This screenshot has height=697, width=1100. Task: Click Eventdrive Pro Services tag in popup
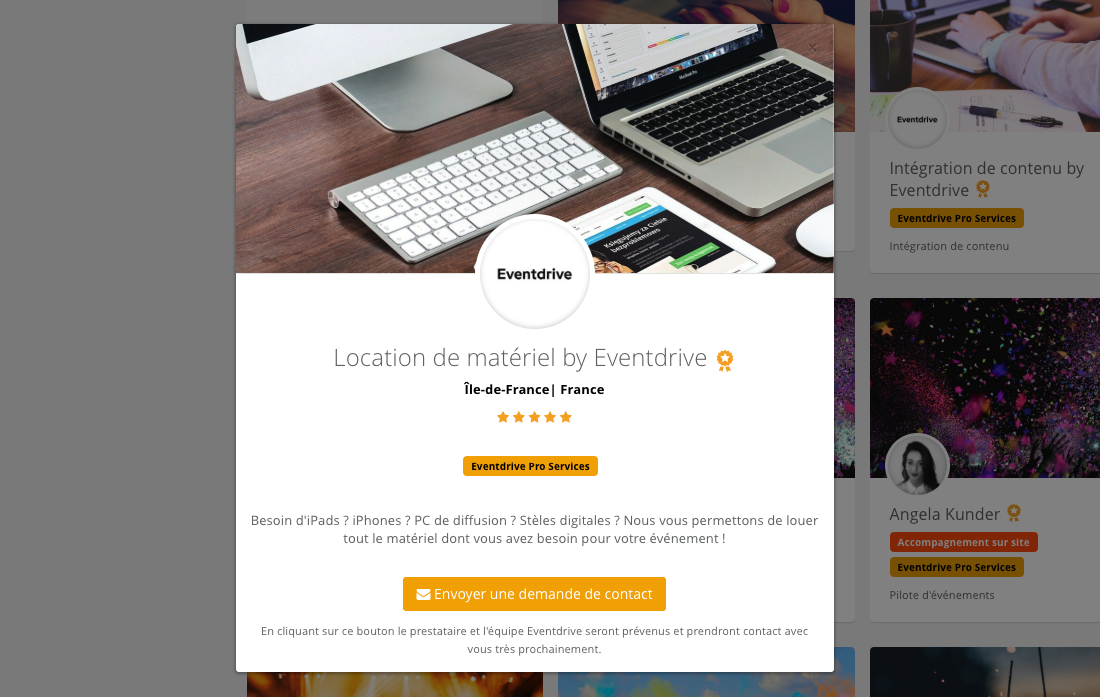[x=530, y=466]
